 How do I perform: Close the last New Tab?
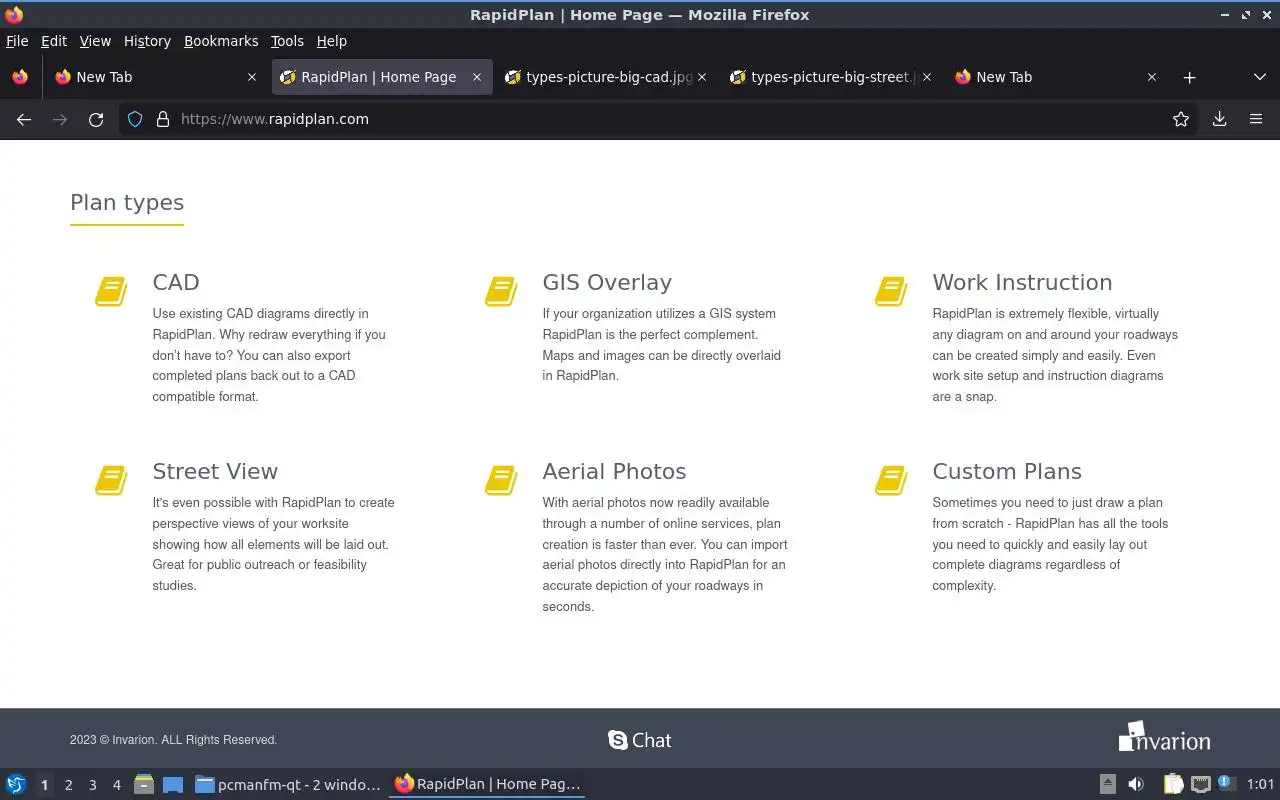[1152, 77]
